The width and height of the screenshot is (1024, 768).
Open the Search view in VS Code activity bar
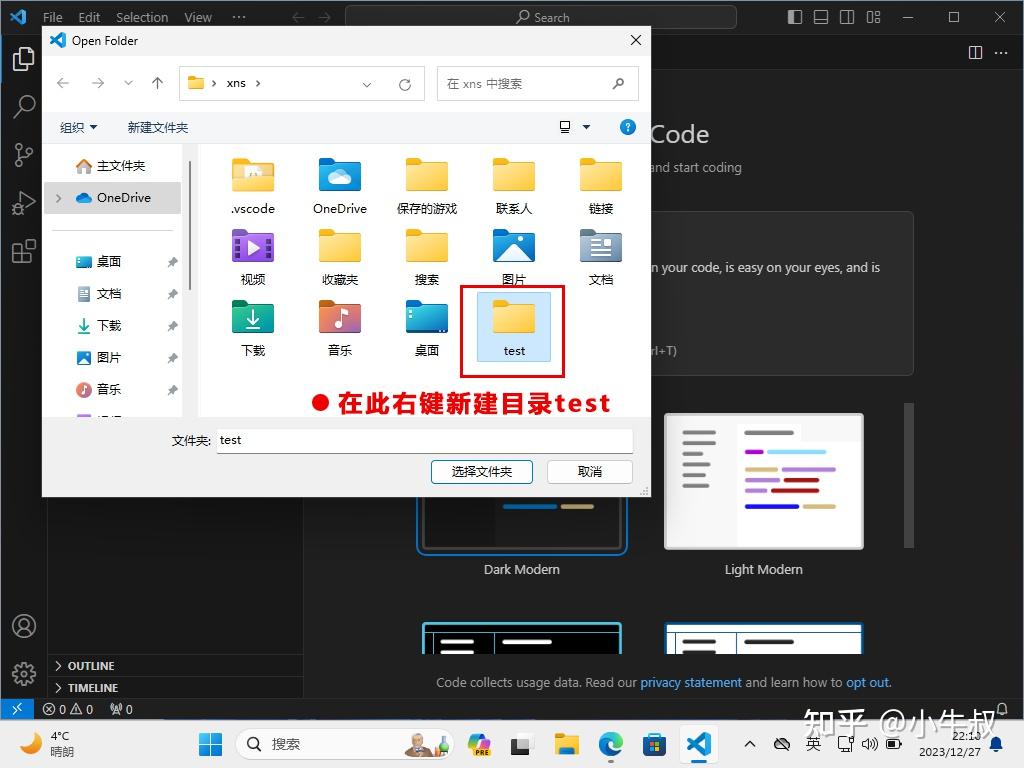(23, 106)
